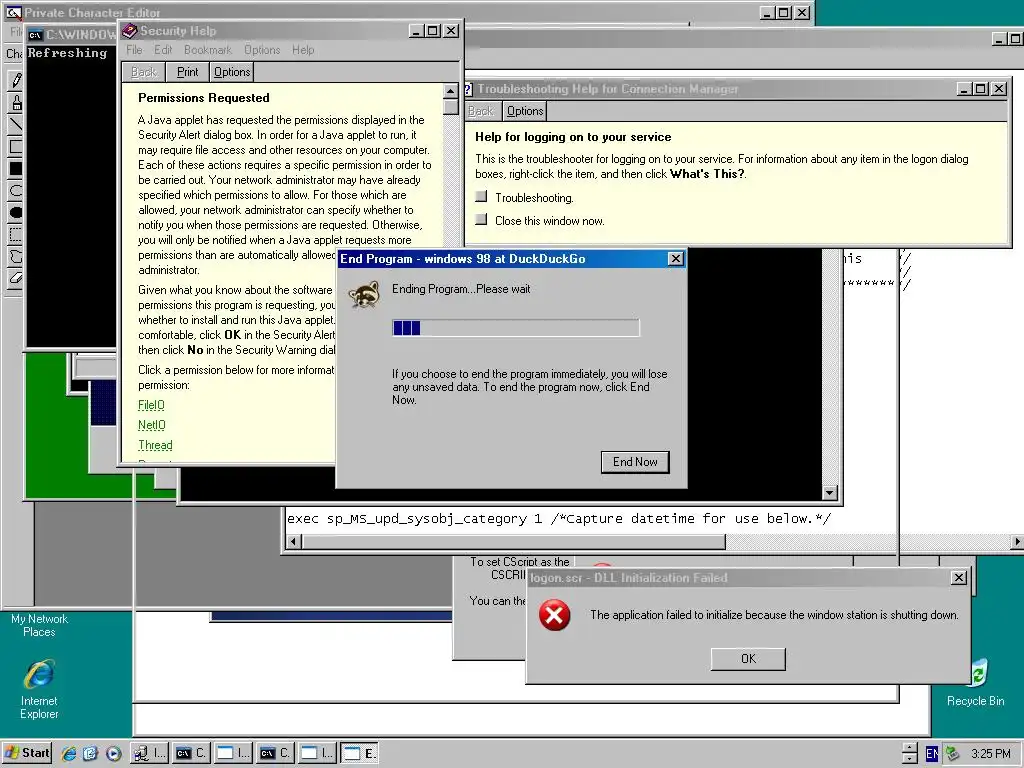Click the taskbar row up stepper arrow
This screenshot has height=768, width=1024.
[x=910, y=748]
